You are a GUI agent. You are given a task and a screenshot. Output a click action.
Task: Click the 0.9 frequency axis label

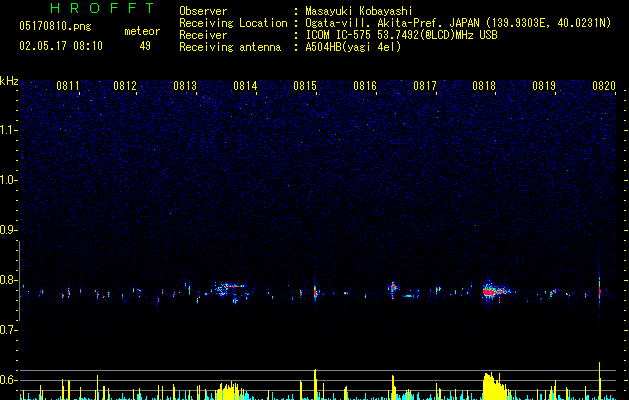coord(9,230)
